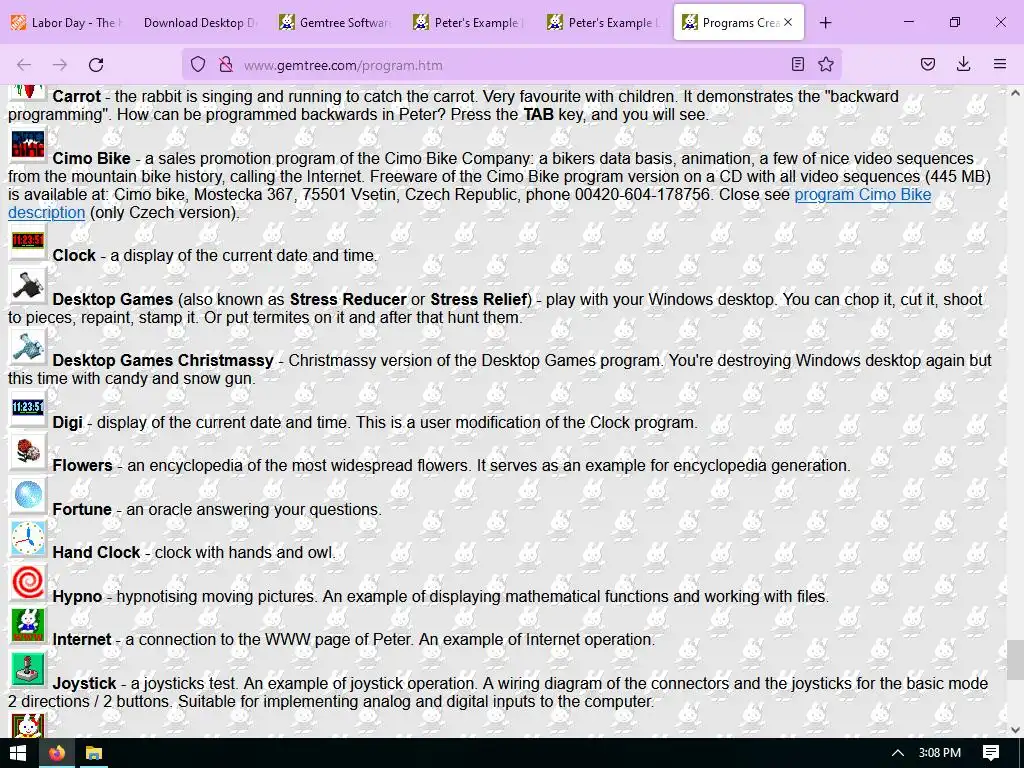Open the Firefox application menu
This screenshot has height=768, width=1024.
999,64
